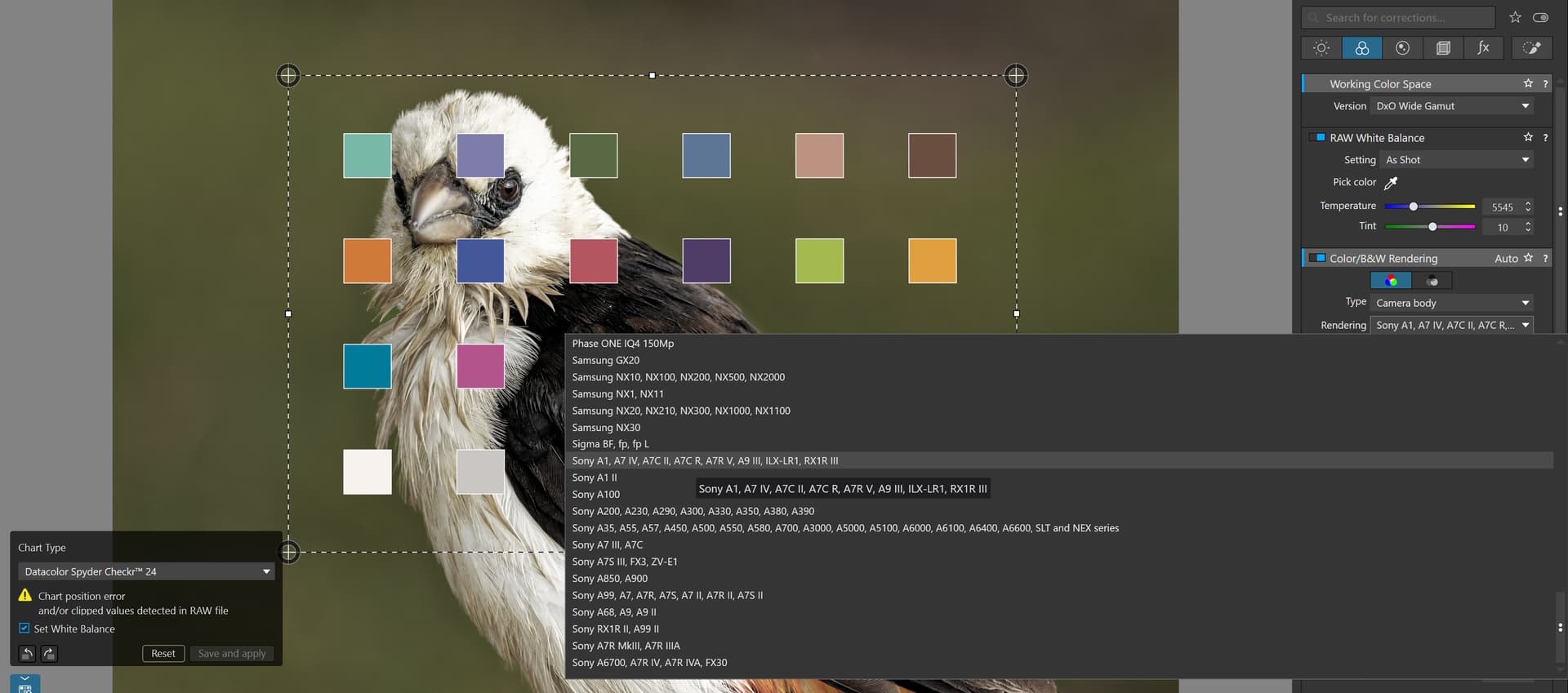The width and height of the screenshot is (1568, 693).
Task: Select Sigma BF, fp, fp L rendering
Action: (x=610, y=444)
